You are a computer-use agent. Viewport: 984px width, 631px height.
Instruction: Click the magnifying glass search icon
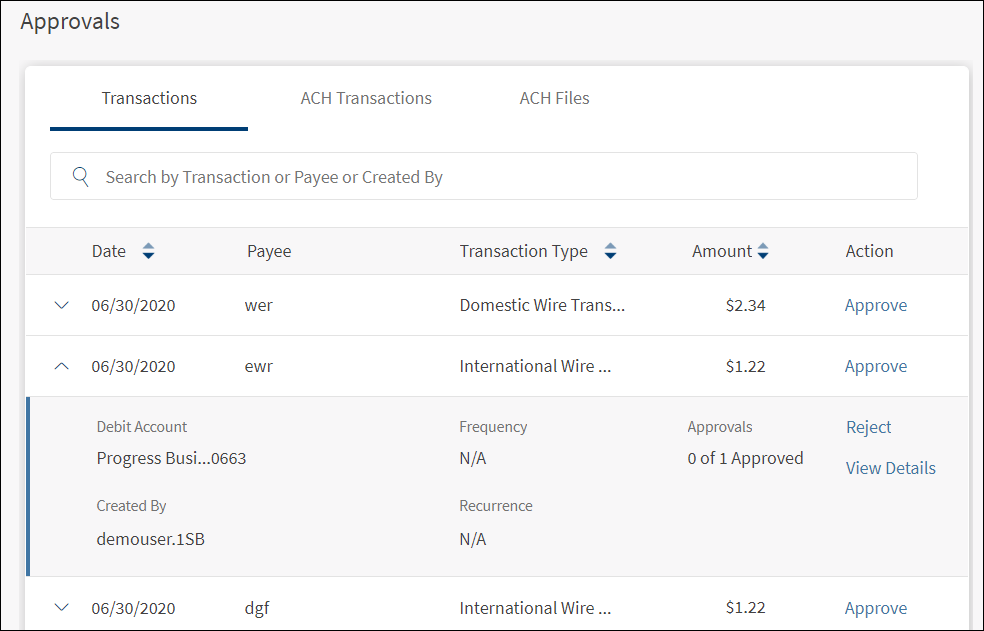(x=82, y=177)
